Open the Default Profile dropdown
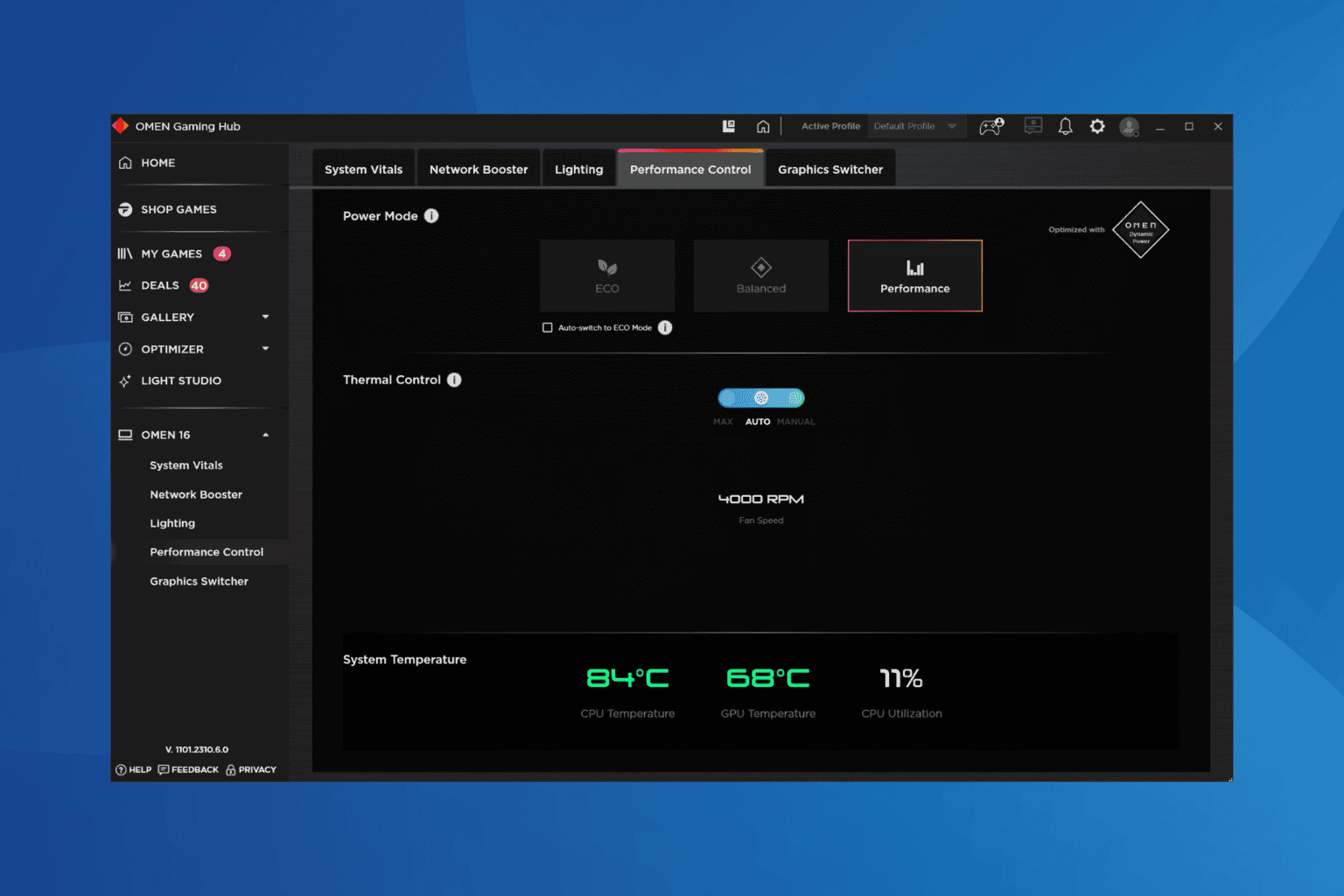The width and height of the screenshot is (1344, 896). coord(917,126)
